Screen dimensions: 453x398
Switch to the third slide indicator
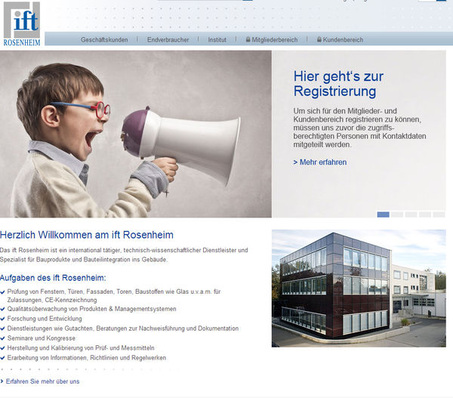click(x=411, y=214)
